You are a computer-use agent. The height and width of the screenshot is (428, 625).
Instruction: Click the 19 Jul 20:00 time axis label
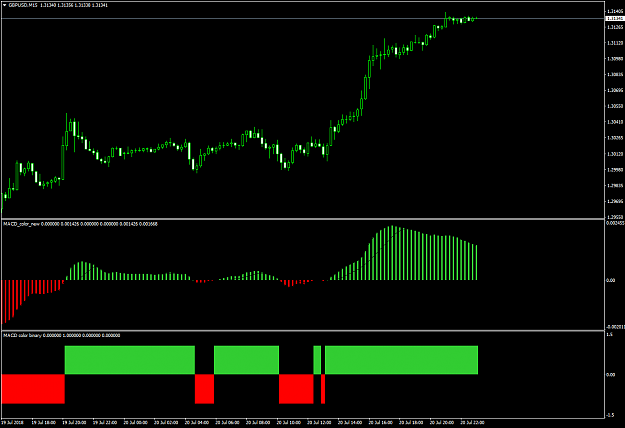click(x=74, y=422)
